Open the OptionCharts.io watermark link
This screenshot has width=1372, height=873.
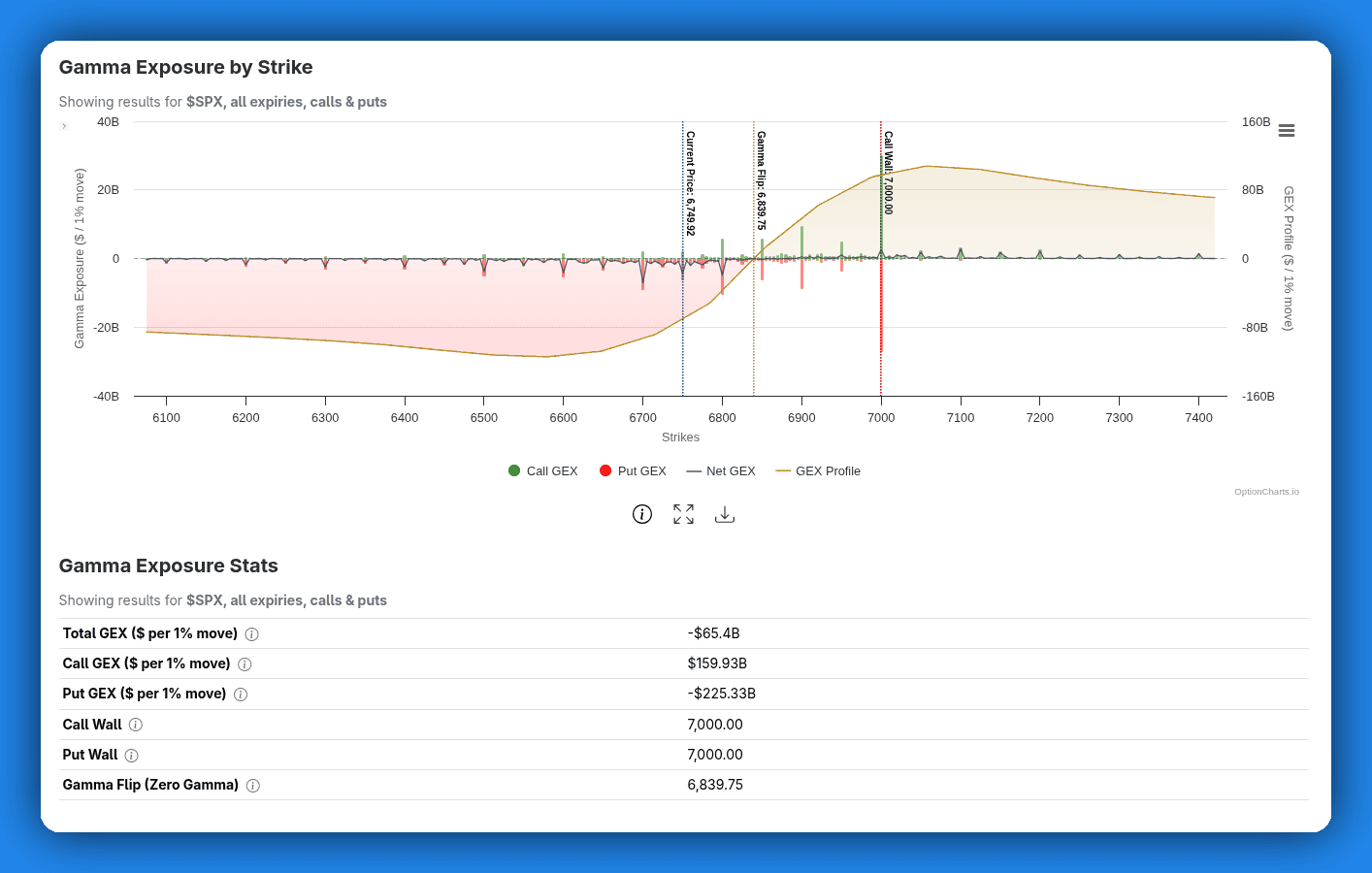click(1267, 491)
